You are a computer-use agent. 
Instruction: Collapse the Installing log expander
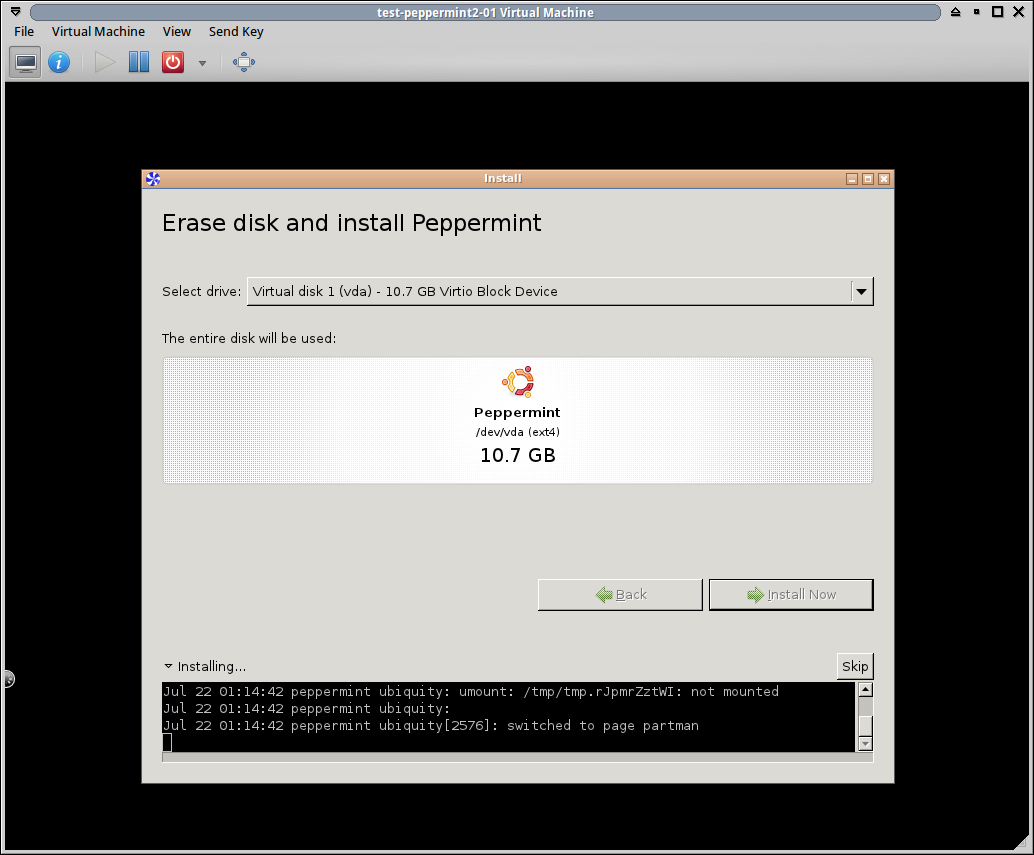pyautogui.click(x=168, y=666)
